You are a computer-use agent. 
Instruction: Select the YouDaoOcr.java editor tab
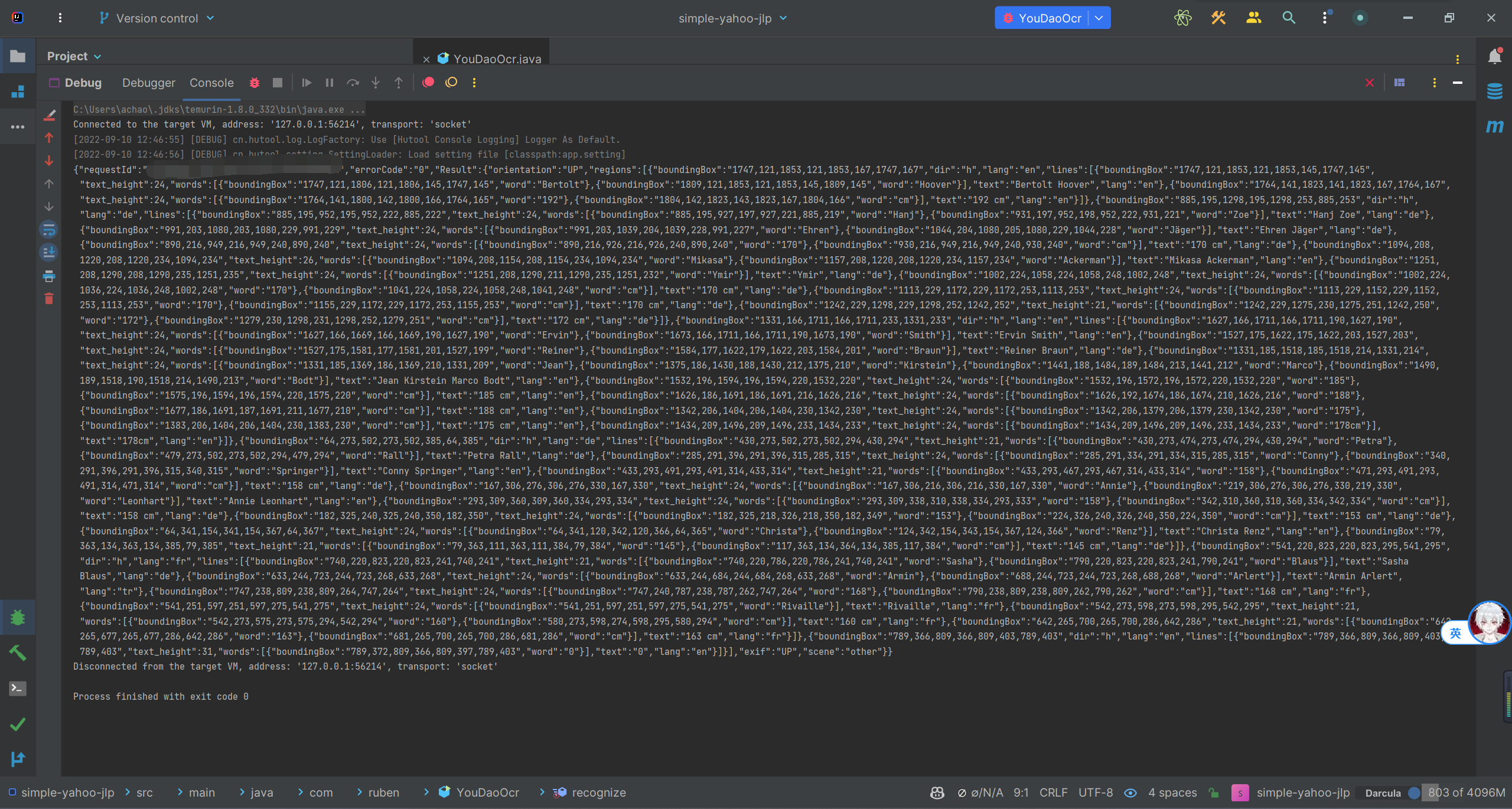[x=497, y=58]
